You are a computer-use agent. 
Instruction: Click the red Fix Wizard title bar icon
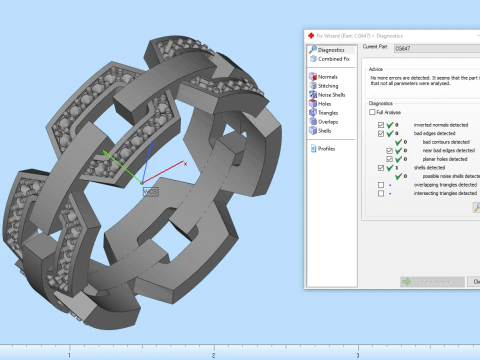(x=311, y=36)
